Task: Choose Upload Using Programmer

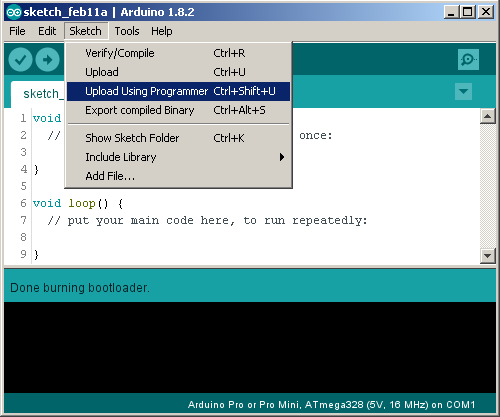Action: tap(178, 91)
